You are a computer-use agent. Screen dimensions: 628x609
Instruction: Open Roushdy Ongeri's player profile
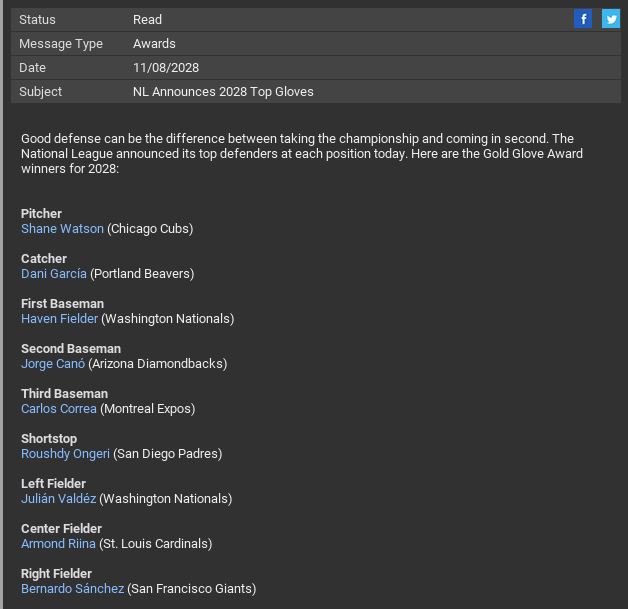point(65,454)
